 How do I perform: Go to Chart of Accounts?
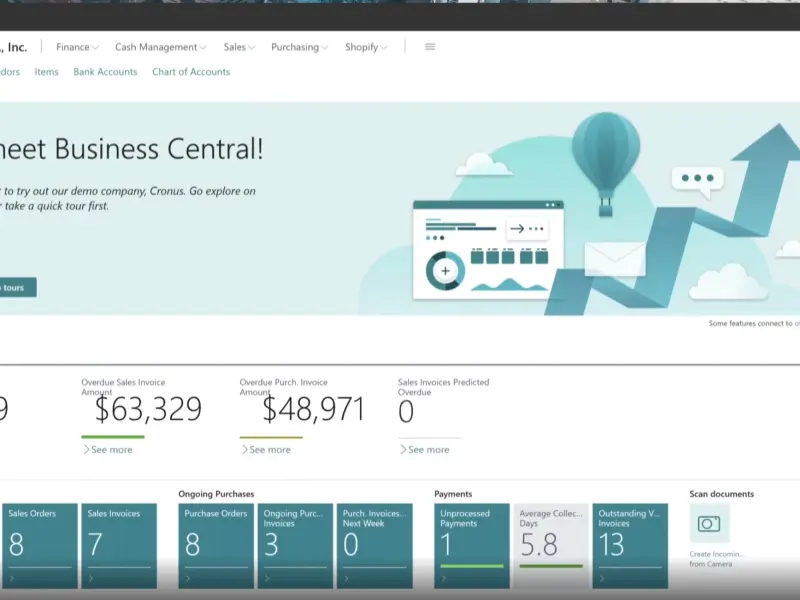[x=191, y=72]
